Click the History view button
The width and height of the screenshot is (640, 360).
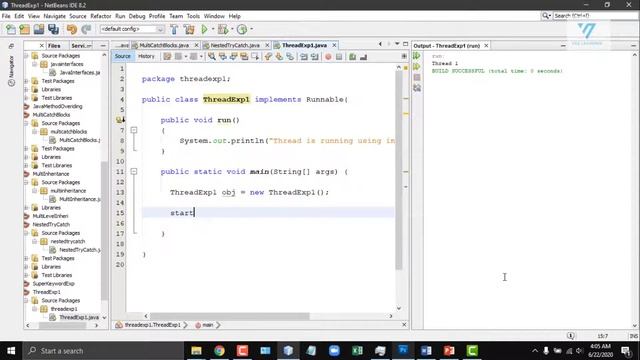[x=146, y=56]
